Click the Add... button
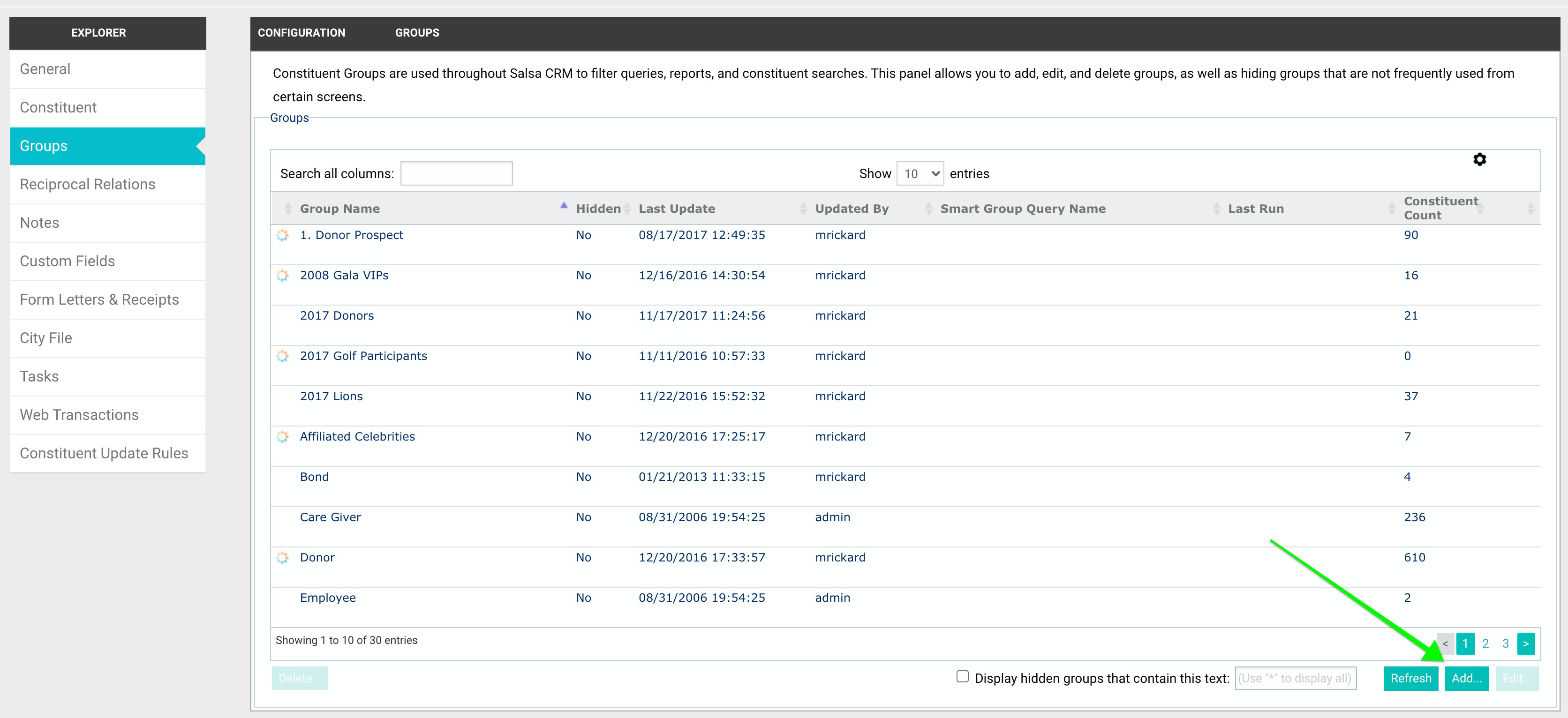Screen dimensions: 1568x718 [x=1466, y=679]
